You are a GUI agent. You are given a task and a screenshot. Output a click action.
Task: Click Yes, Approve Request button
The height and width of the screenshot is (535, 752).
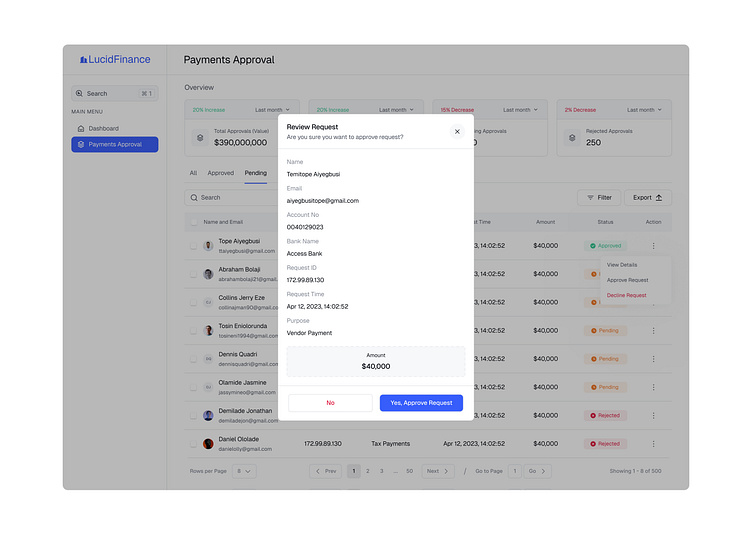[421, 402]
